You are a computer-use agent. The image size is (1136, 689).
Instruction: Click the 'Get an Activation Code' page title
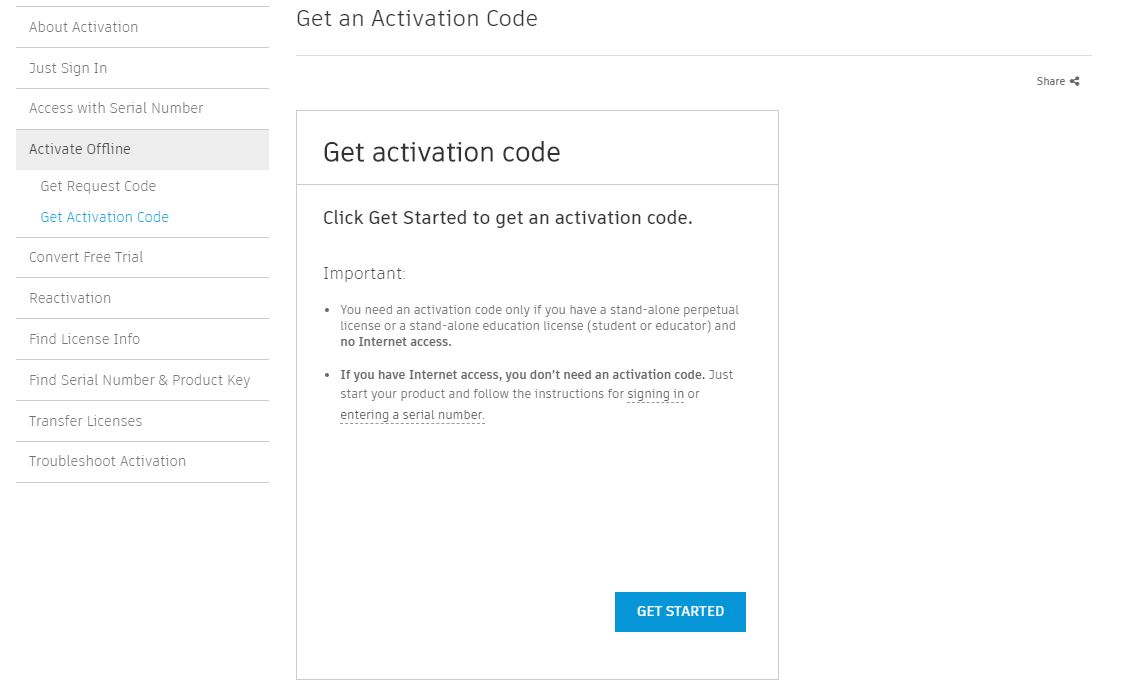[417, 18]
